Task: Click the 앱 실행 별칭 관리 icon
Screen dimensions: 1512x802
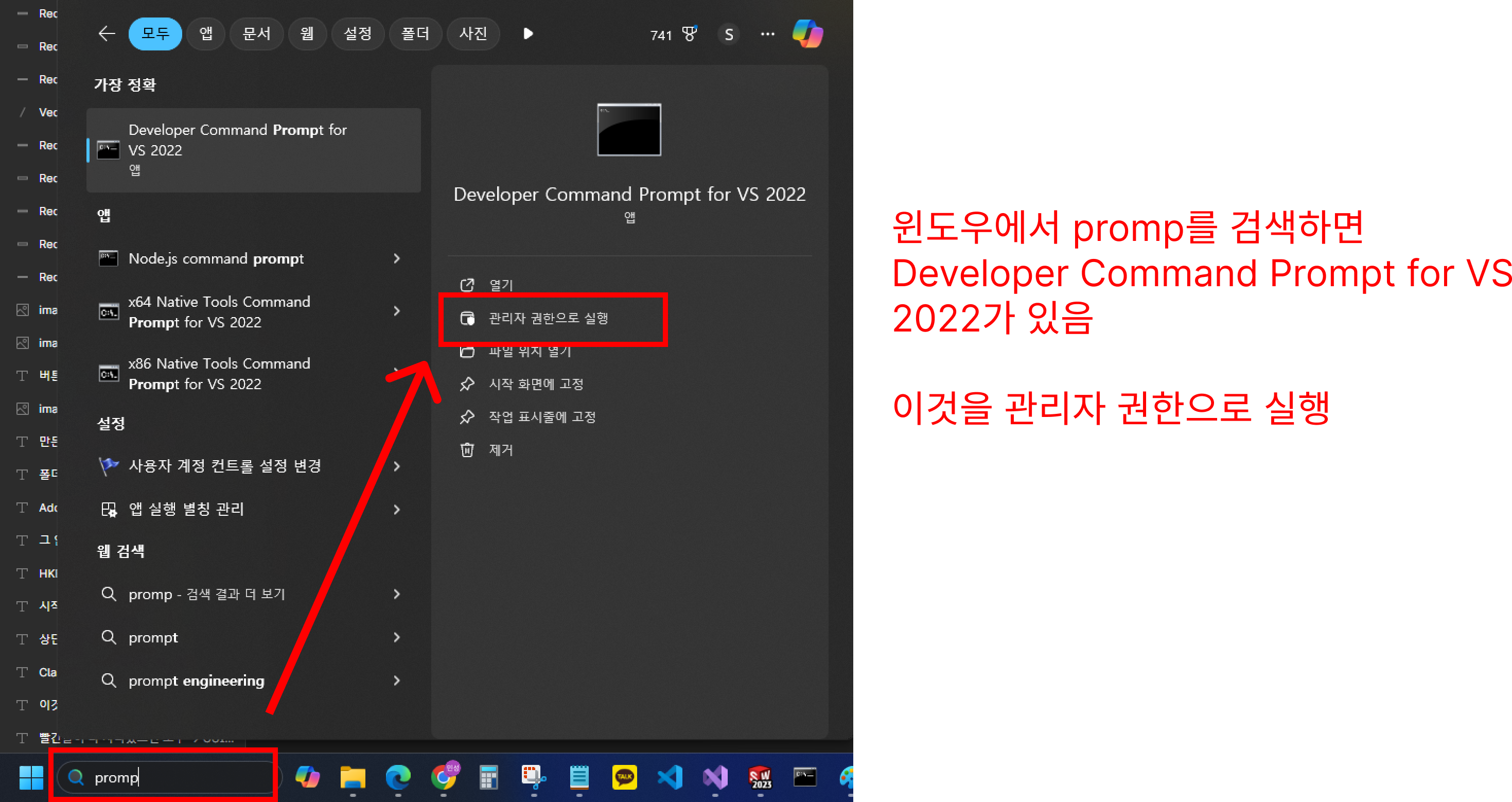Action: click(109, 509)
